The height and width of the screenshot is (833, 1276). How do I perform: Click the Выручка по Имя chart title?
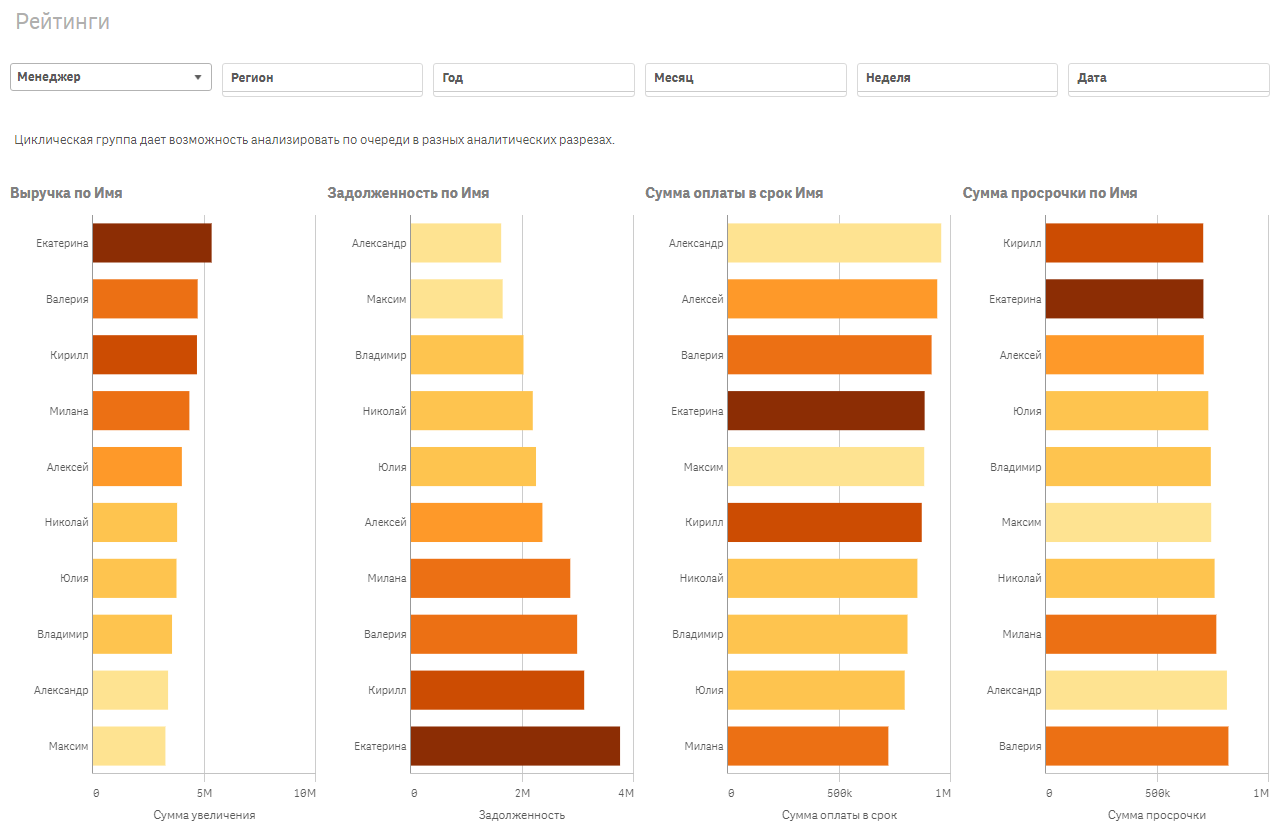click(x=66, y=193)
